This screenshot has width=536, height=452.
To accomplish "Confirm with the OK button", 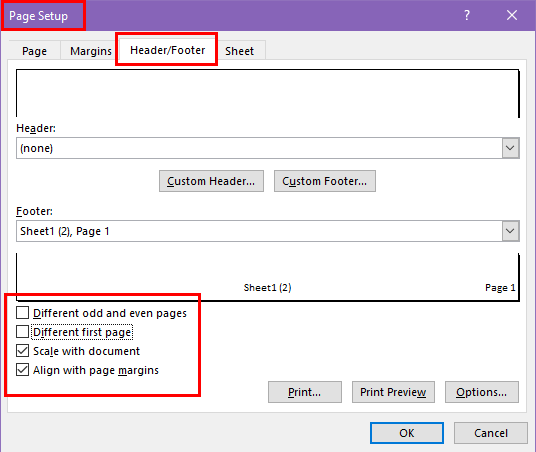I will point(407,433).
